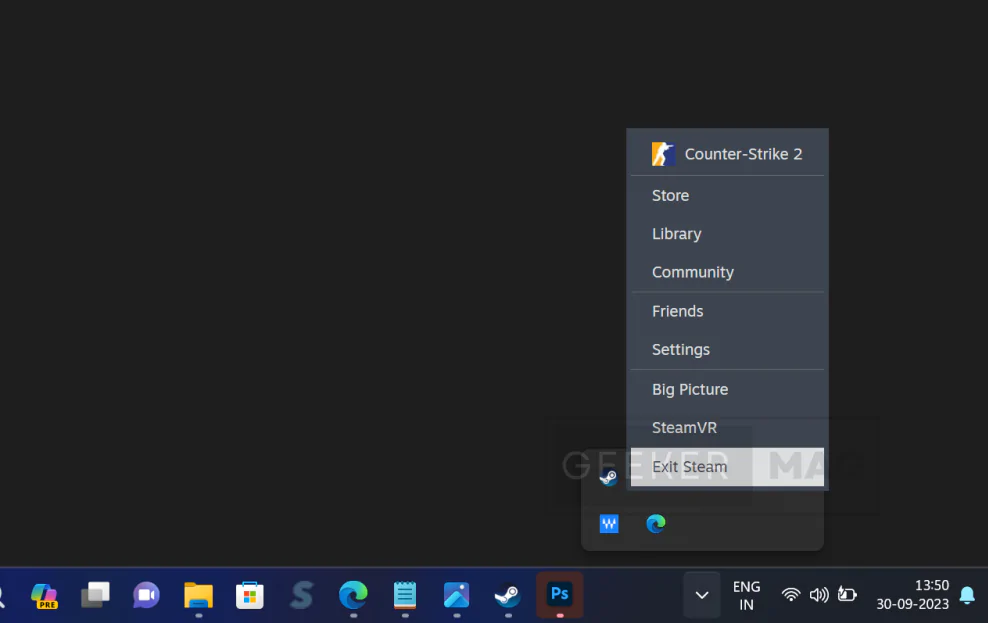Open Store from the Steam tray menu
The image size is (988, 623).
(x=727, y=196)
